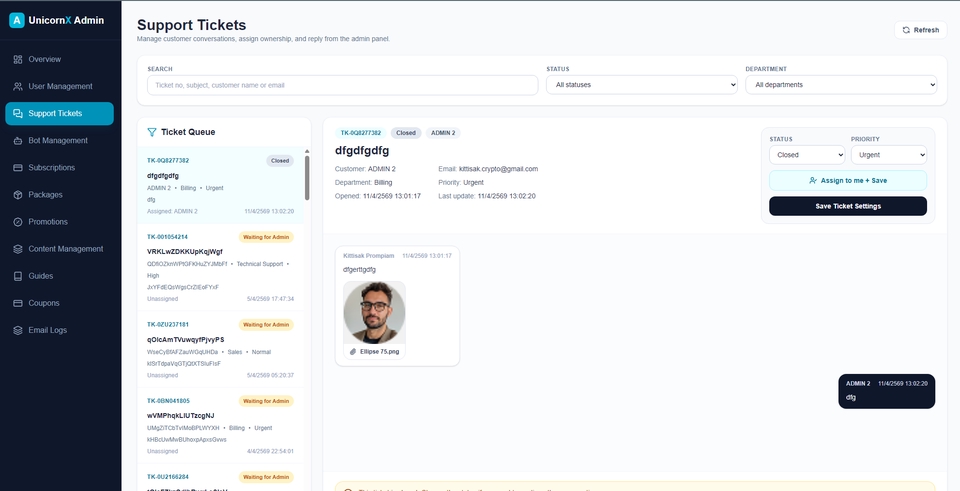
Task: Click the UnicornX Admin logo icon
Action: coord(17,20)
